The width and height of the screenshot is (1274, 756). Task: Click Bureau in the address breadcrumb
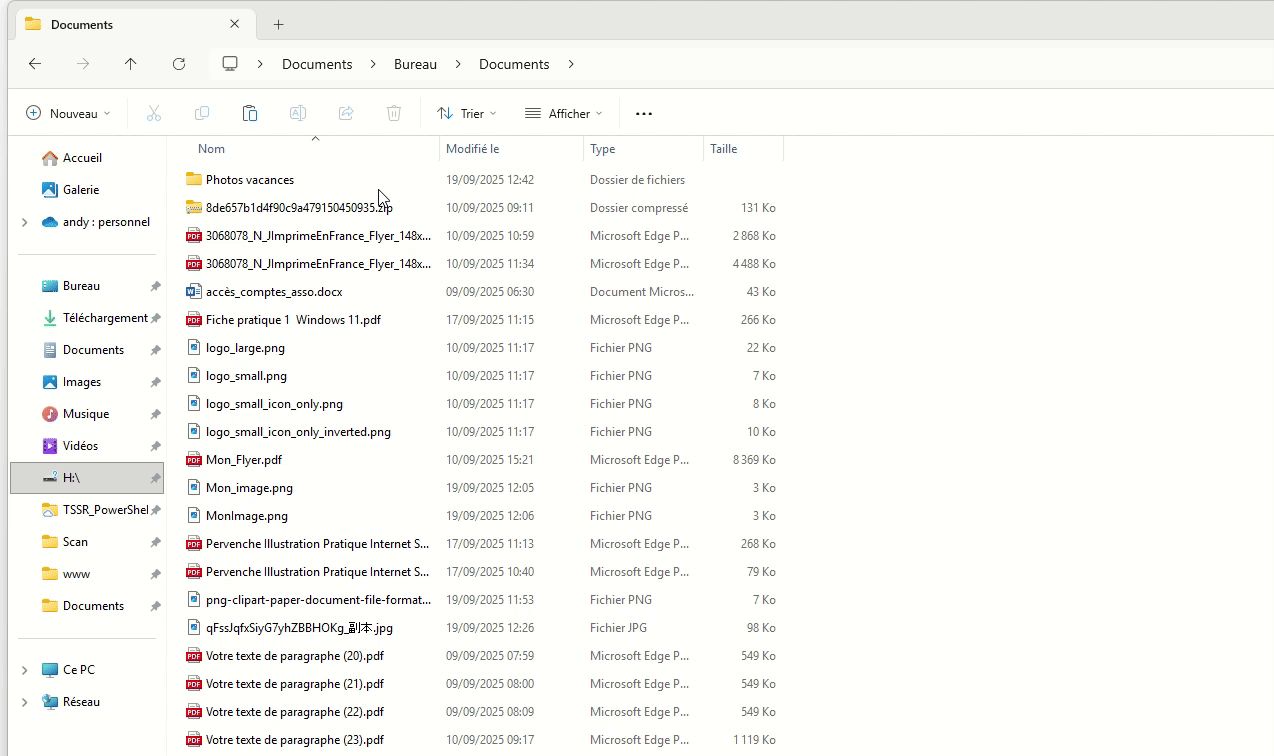pos(415,64)
